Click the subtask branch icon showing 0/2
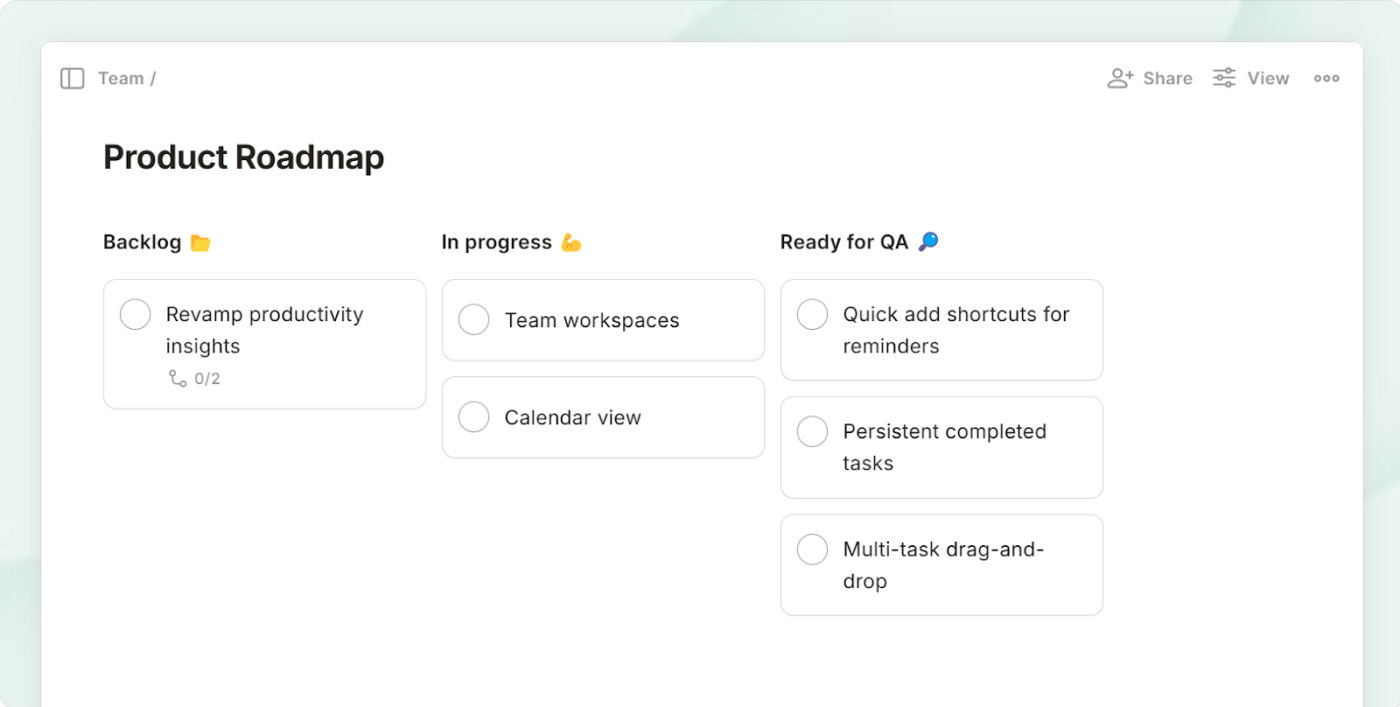 tap(178, 378)
